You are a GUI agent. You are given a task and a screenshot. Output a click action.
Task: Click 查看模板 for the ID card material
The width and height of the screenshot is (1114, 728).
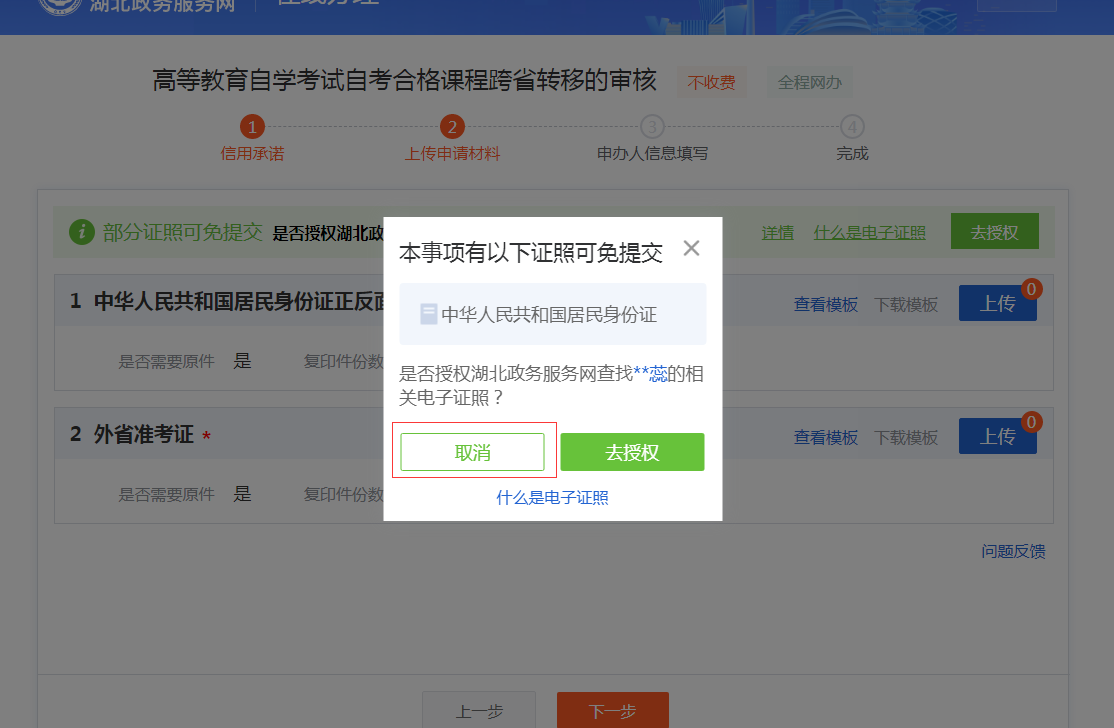pyautogui.click(x=826, y=305)
